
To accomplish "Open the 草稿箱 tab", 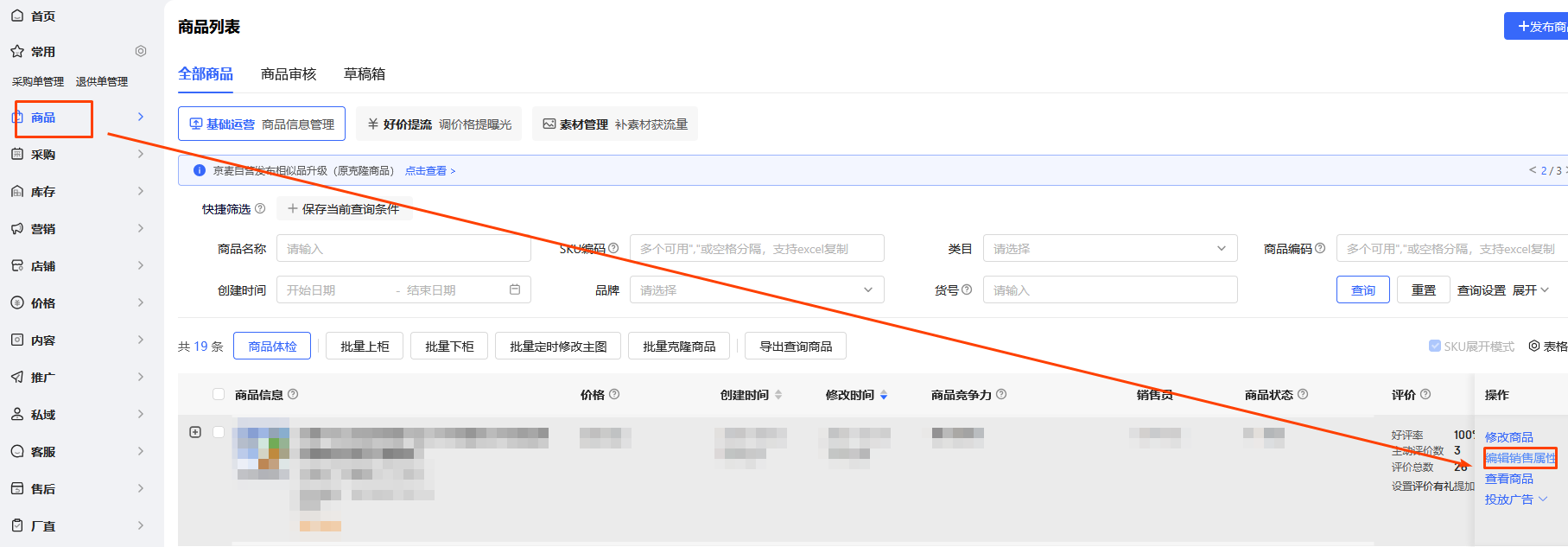I will pos(365,74).
